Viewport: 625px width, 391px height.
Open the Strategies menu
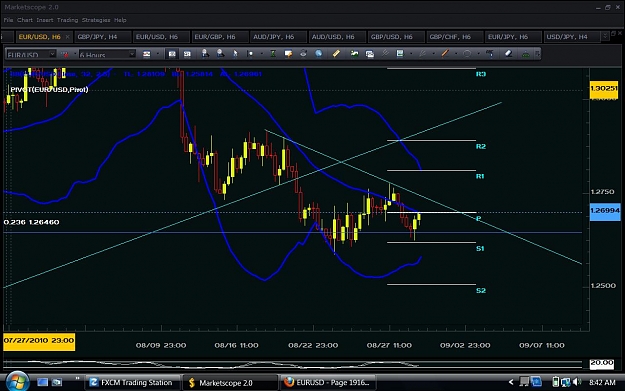96,20
